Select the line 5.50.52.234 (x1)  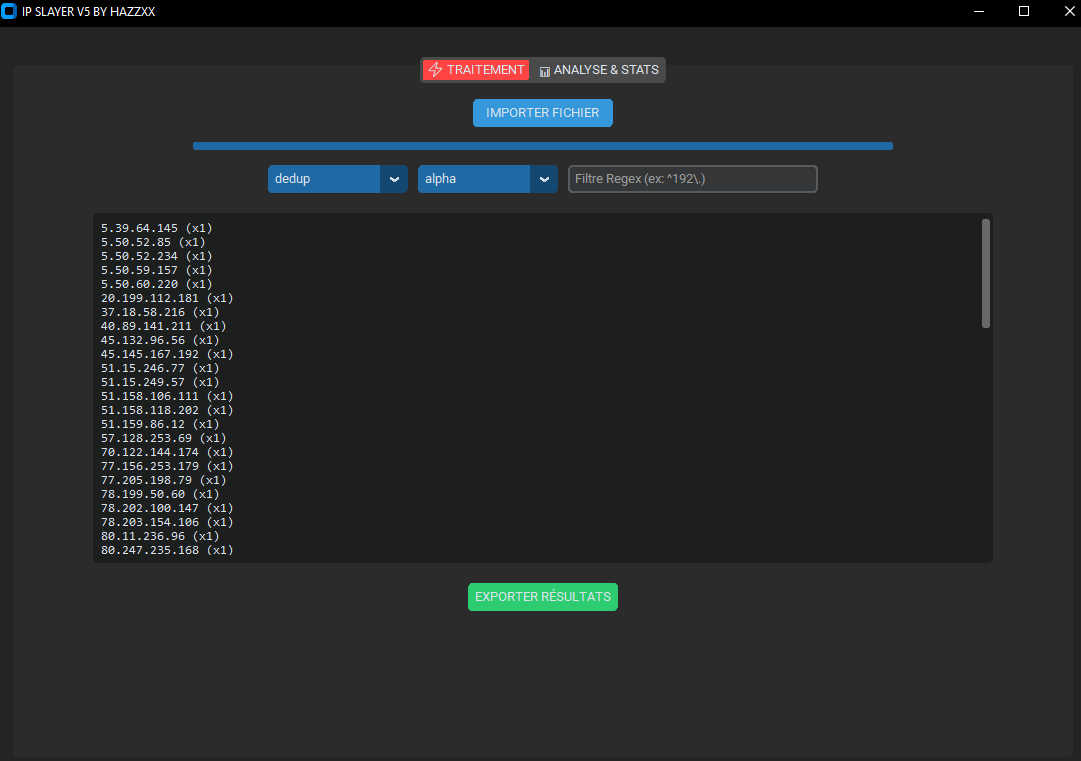pos(156,256)
